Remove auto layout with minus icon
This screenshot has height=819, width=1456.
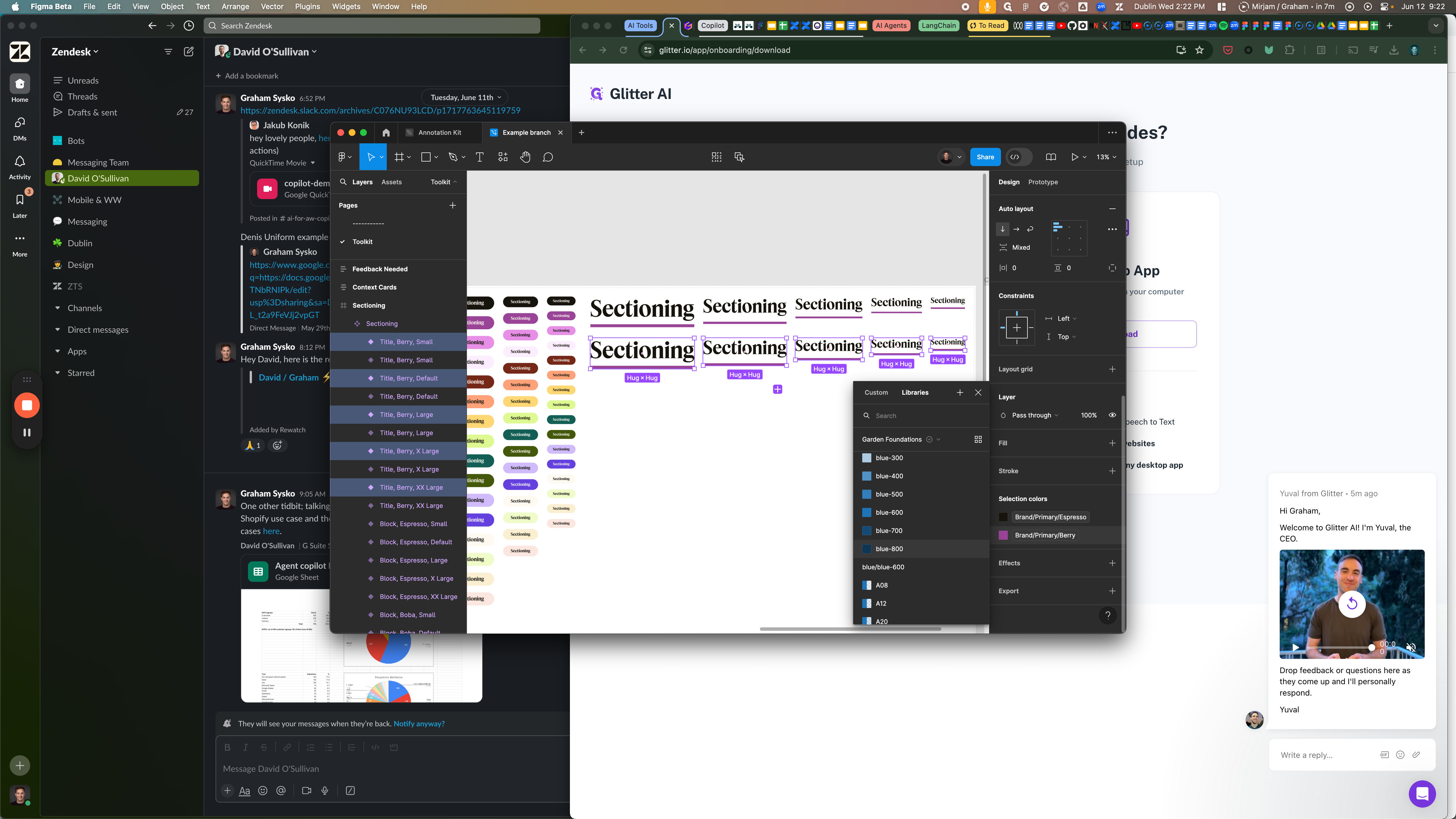[x=1112, y=208]
